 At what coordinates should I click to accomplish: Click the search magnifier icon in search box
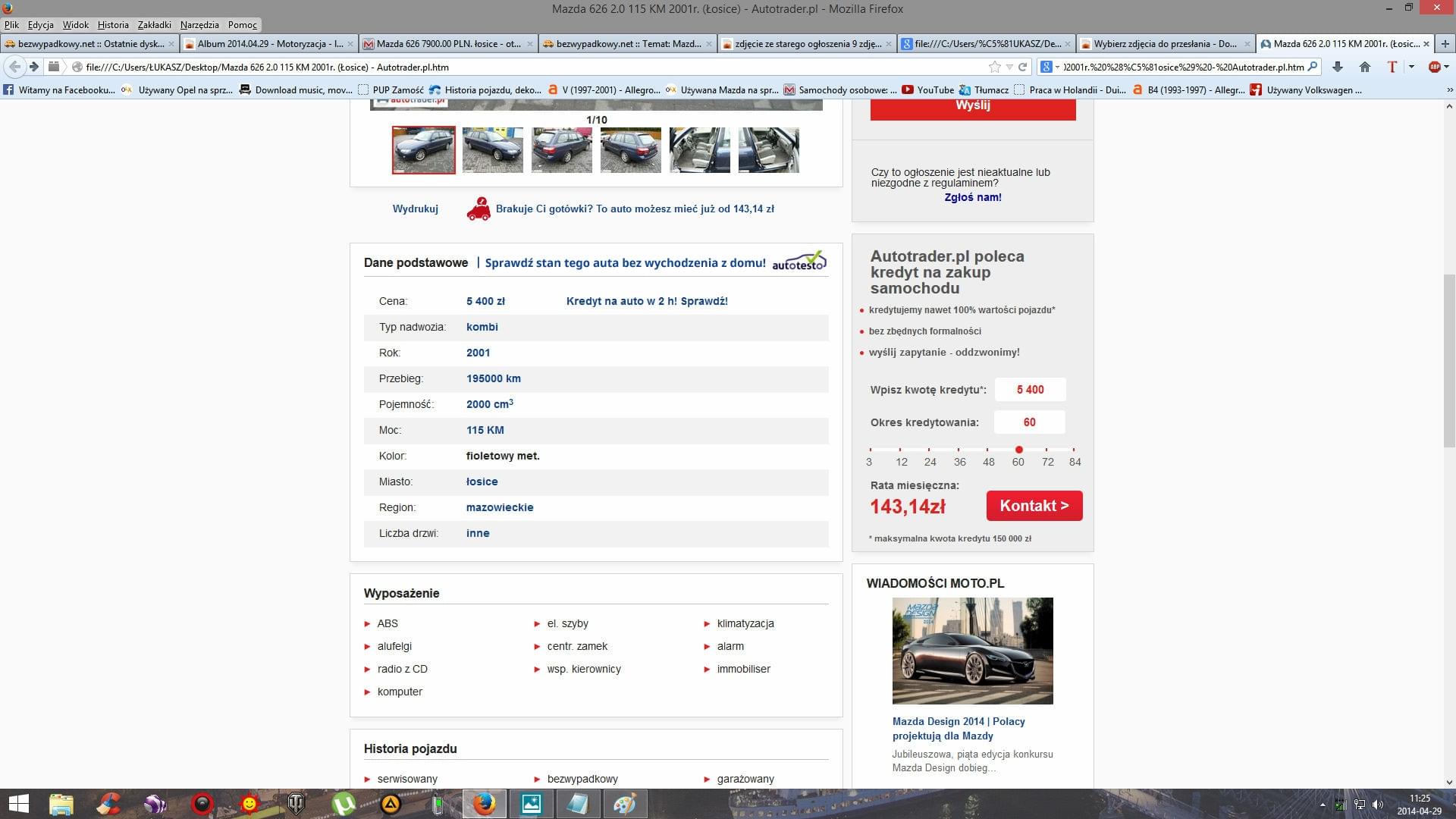coord(1313,67)
